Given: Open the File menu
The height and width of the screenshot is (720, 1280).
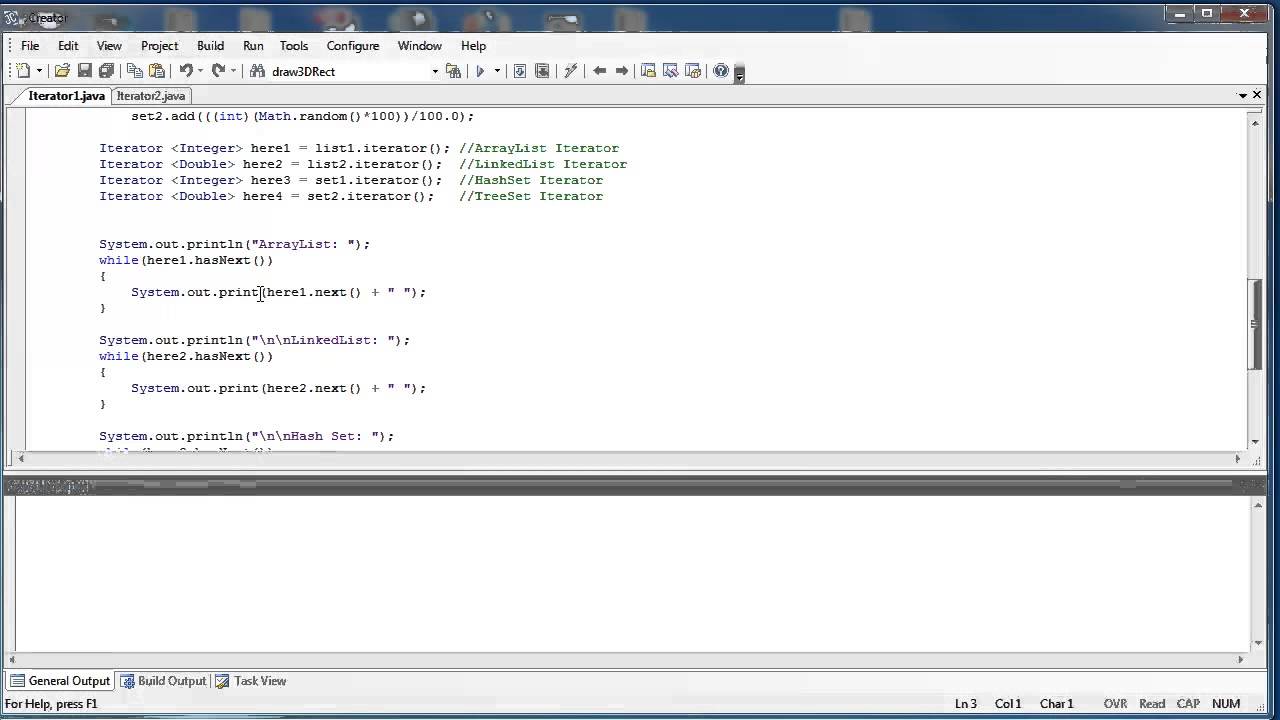Looking at the screenshot, I should click(30, 45).
